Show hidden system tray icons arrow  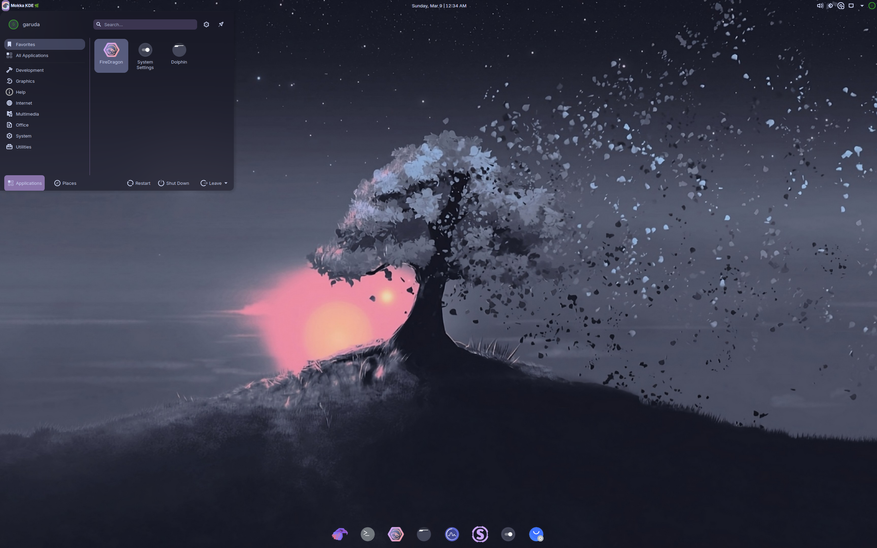pos(861,6)
